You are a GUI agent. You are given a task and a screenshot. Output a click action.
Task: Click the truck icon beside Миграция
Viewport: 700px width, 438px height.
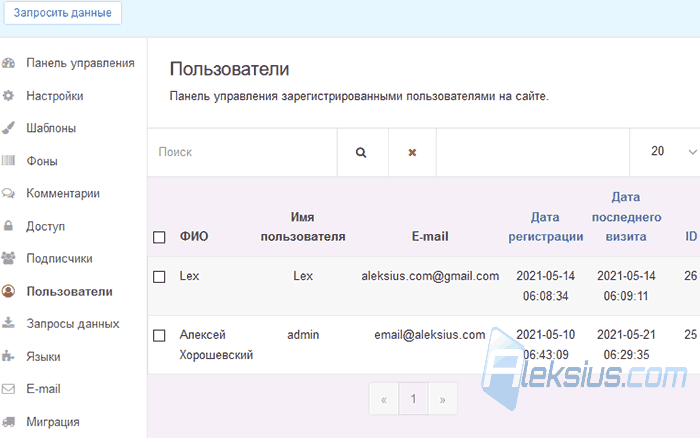pos(8,421)
